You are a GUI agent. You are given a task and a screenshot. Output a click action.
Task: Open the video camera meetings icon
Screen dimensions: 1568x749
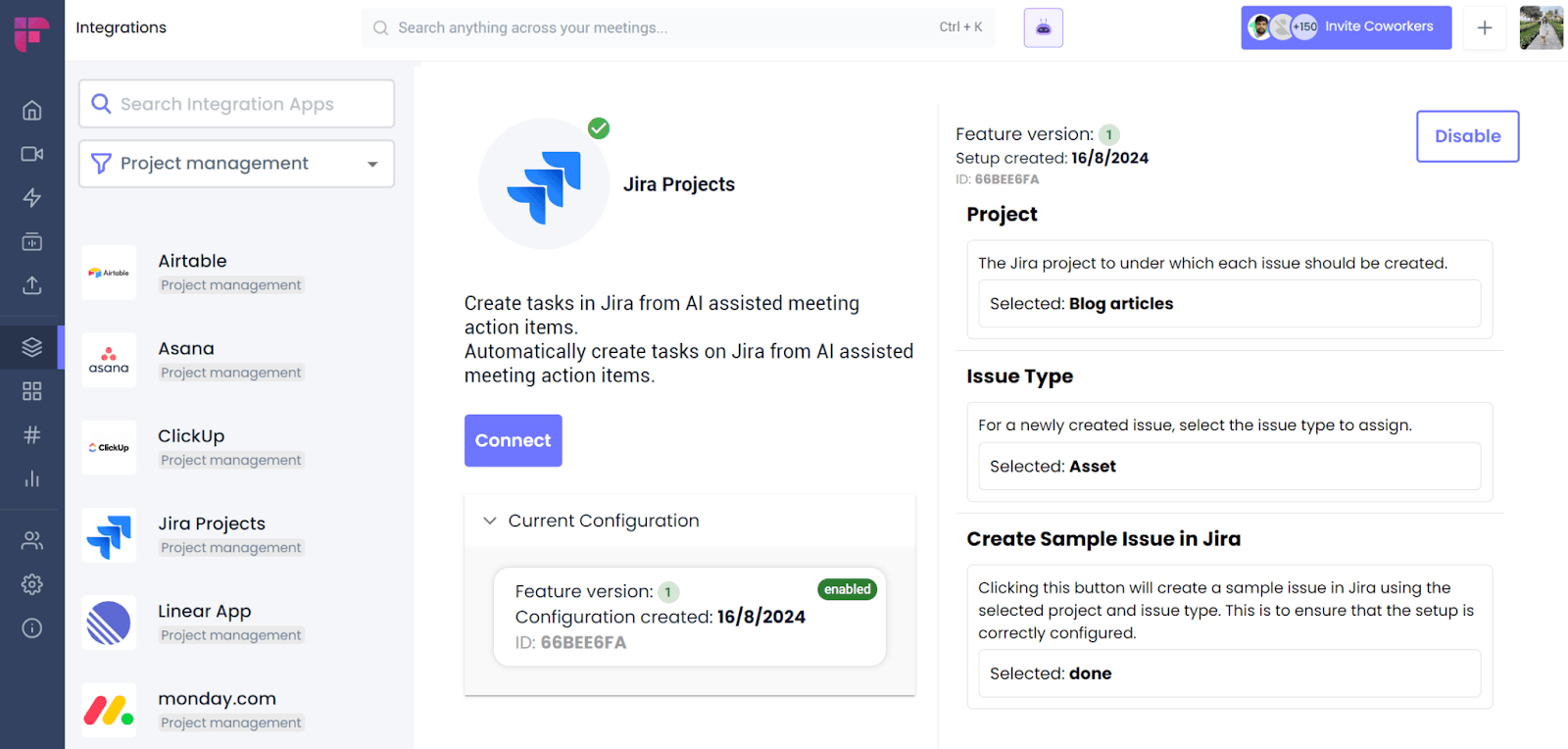click(x=32, y=154)
